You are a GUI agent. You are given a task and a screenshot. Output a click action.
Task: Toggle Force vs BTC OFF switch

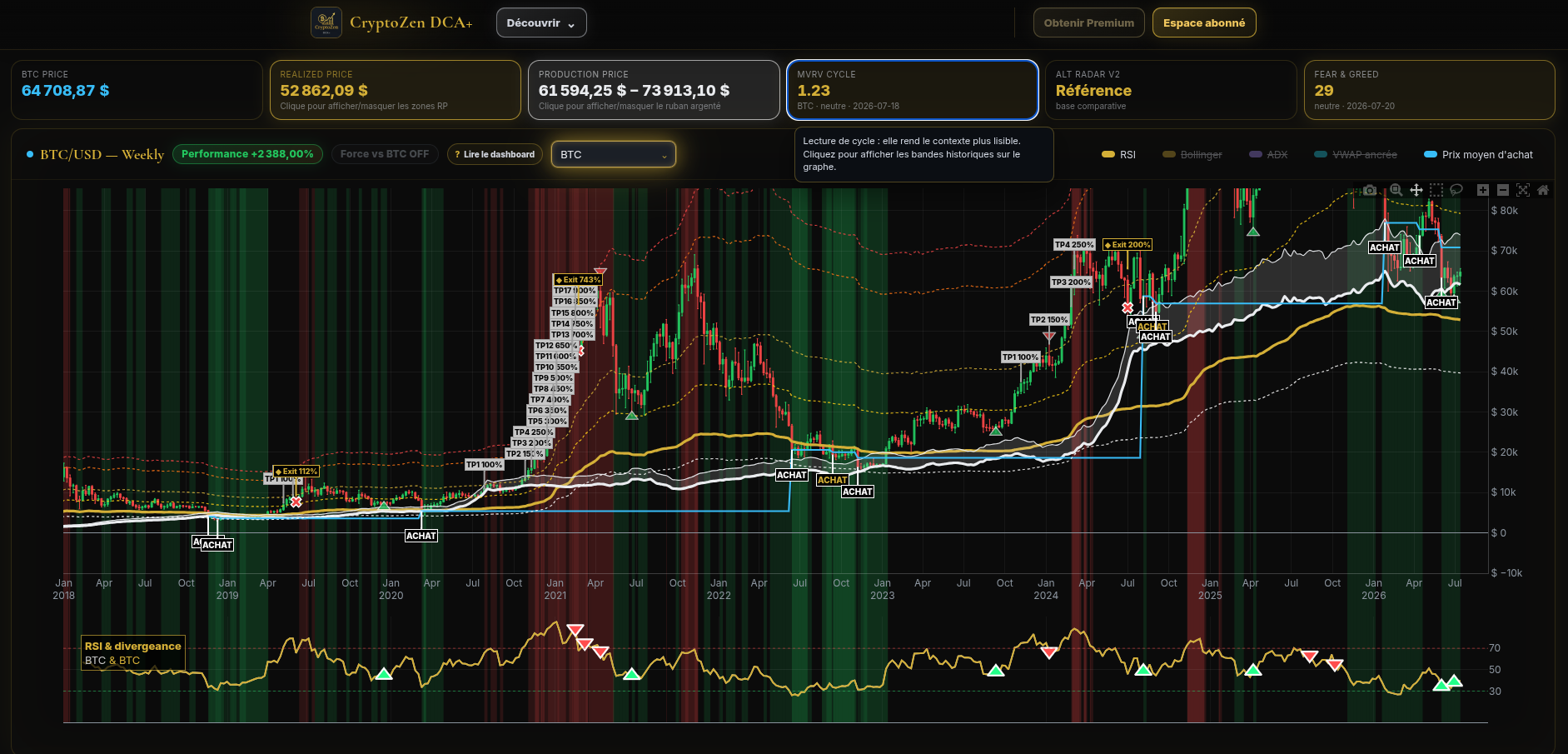[x=385, y=154]
